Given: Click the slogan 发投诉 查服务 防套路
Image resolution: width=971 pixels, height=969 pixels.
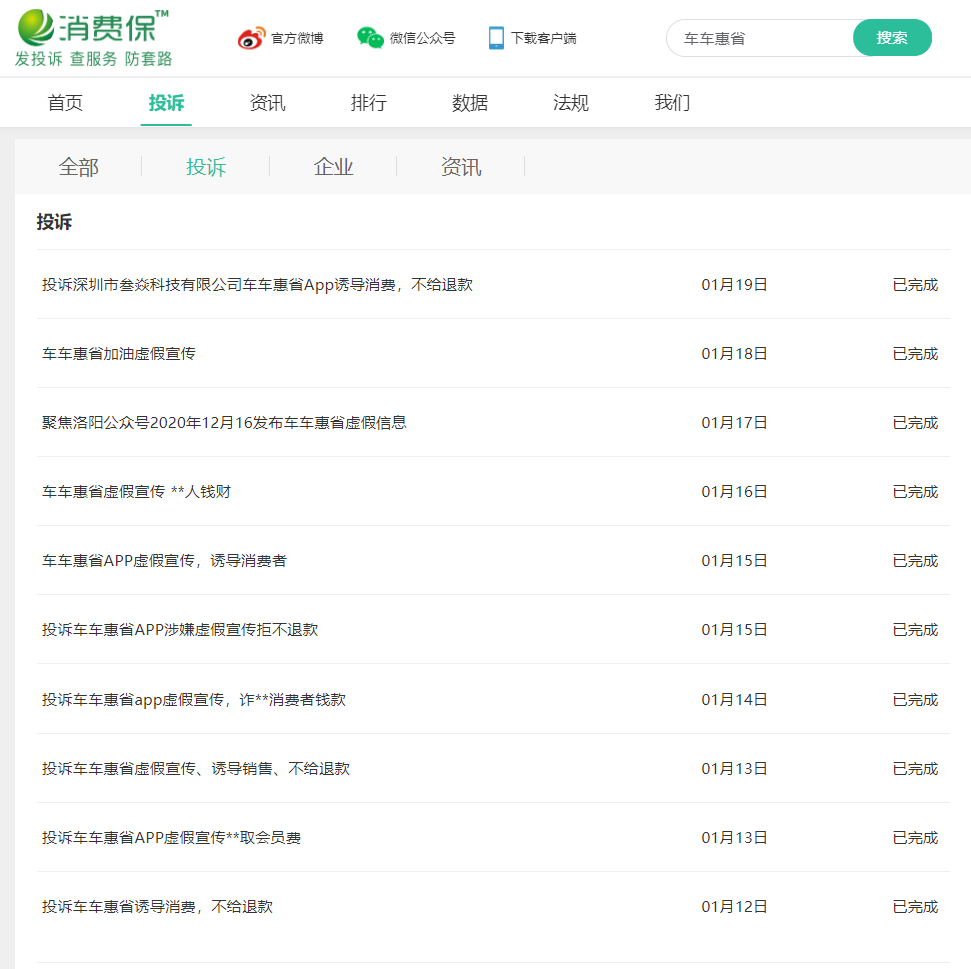Looking at the screenshot, I should (x=94, y=59).
